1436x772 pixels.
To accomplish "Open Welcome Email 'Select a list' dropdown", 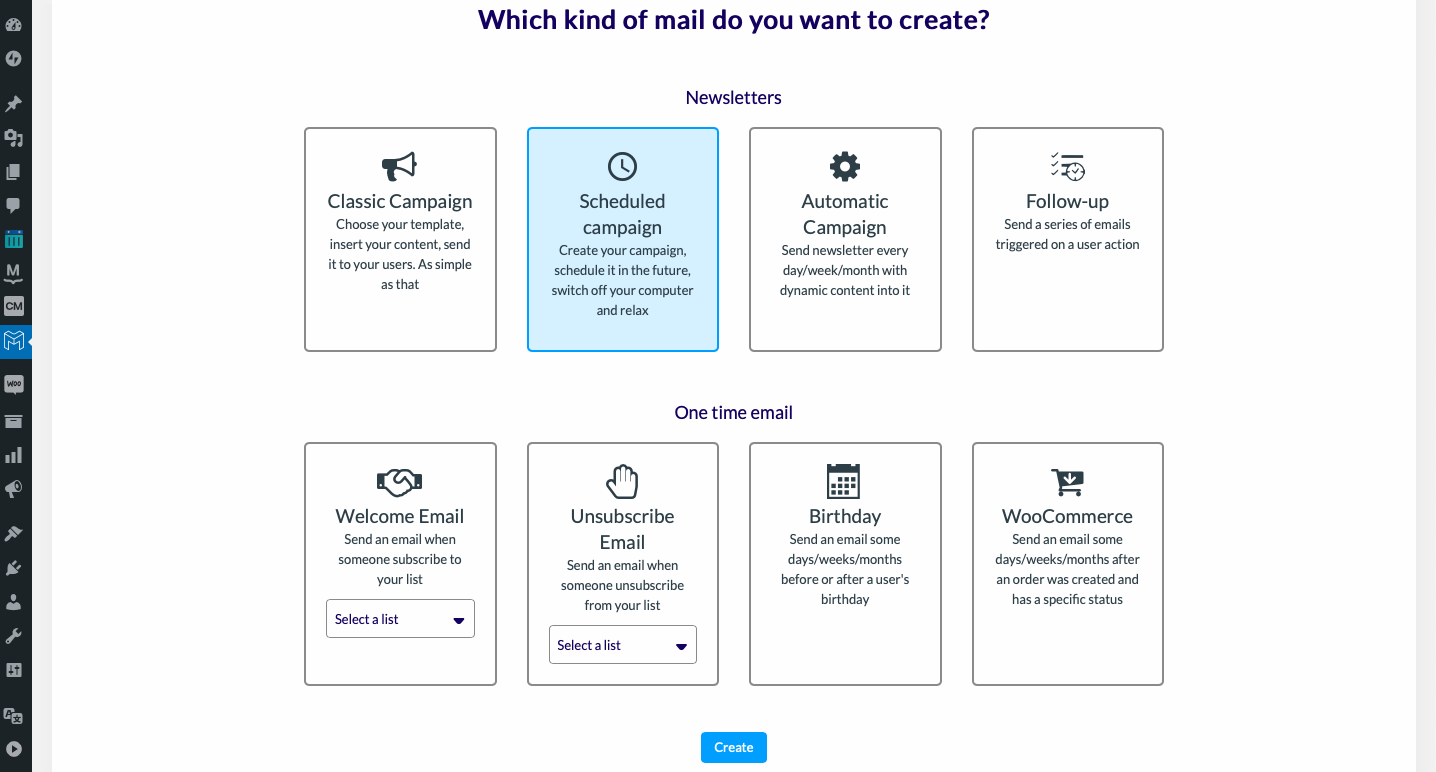I will pyautogui.click(x=400, y=619).
